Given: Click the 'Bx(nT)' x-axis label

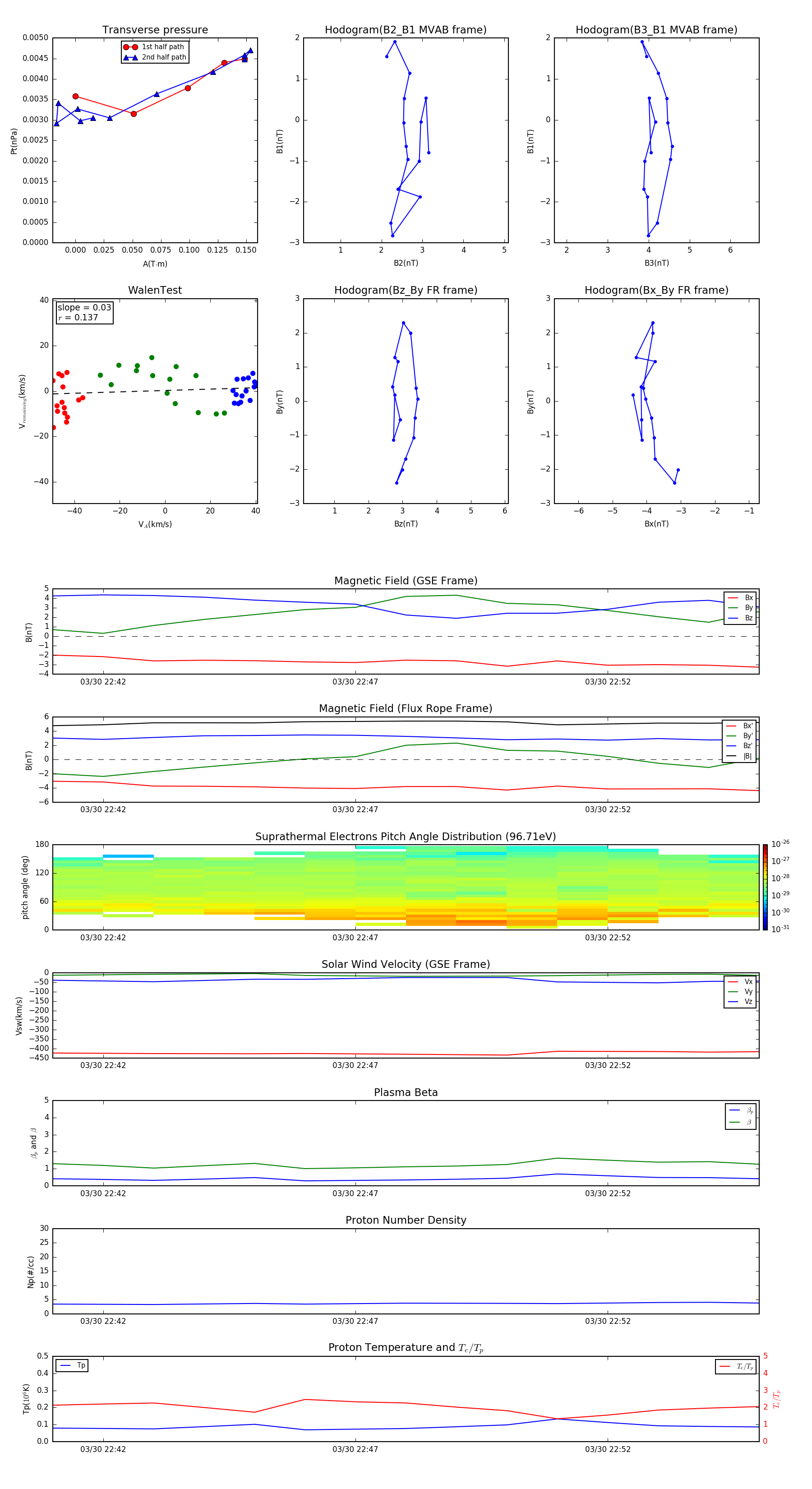Looking at the screenshot, I should [x=656, y=524].
